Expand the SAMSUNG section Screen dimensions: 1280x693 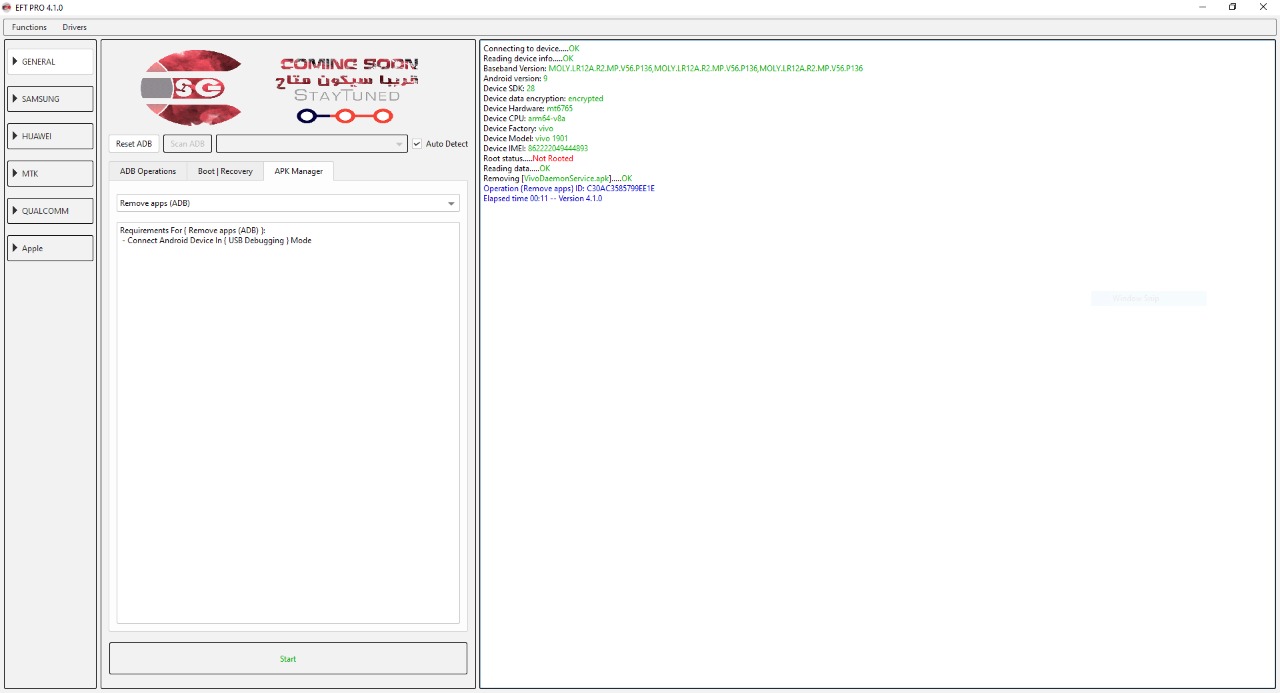50,99
